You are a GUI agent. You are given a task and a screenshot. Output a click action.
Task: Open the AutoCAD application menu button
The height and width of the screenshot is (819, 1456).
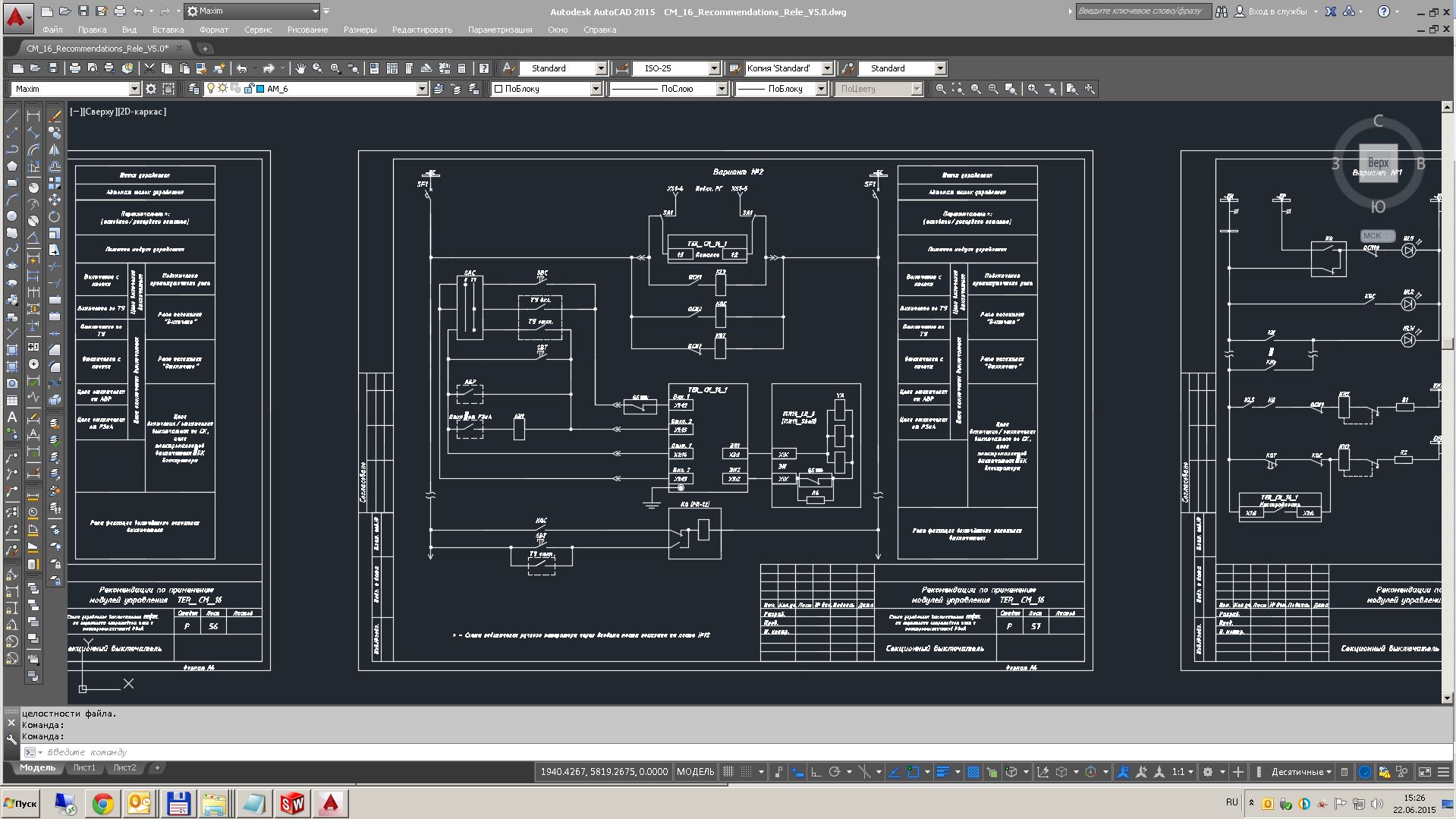[17, 17]
